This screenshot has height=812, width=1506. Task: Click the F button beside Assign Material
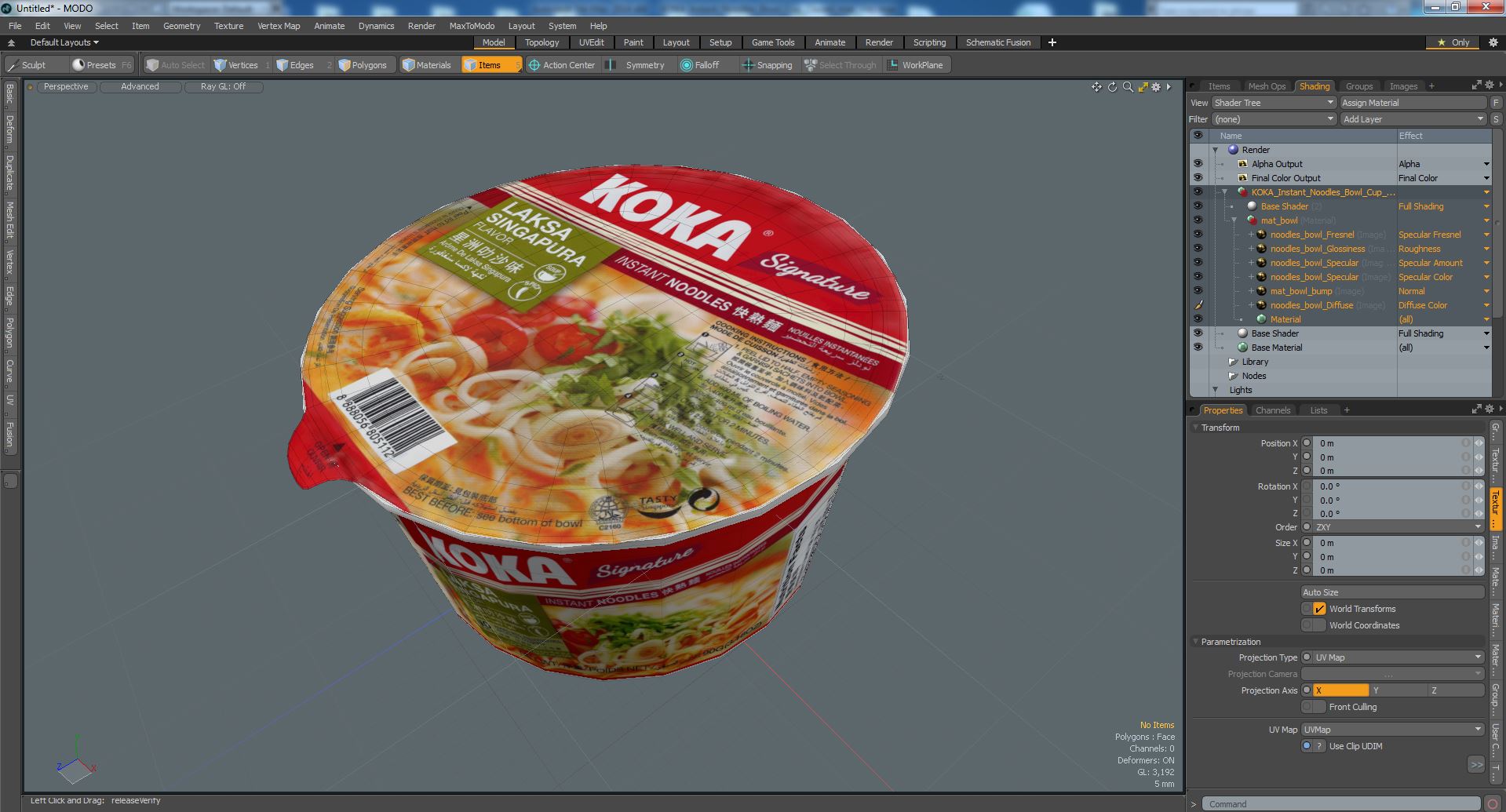coord(1496,103)
